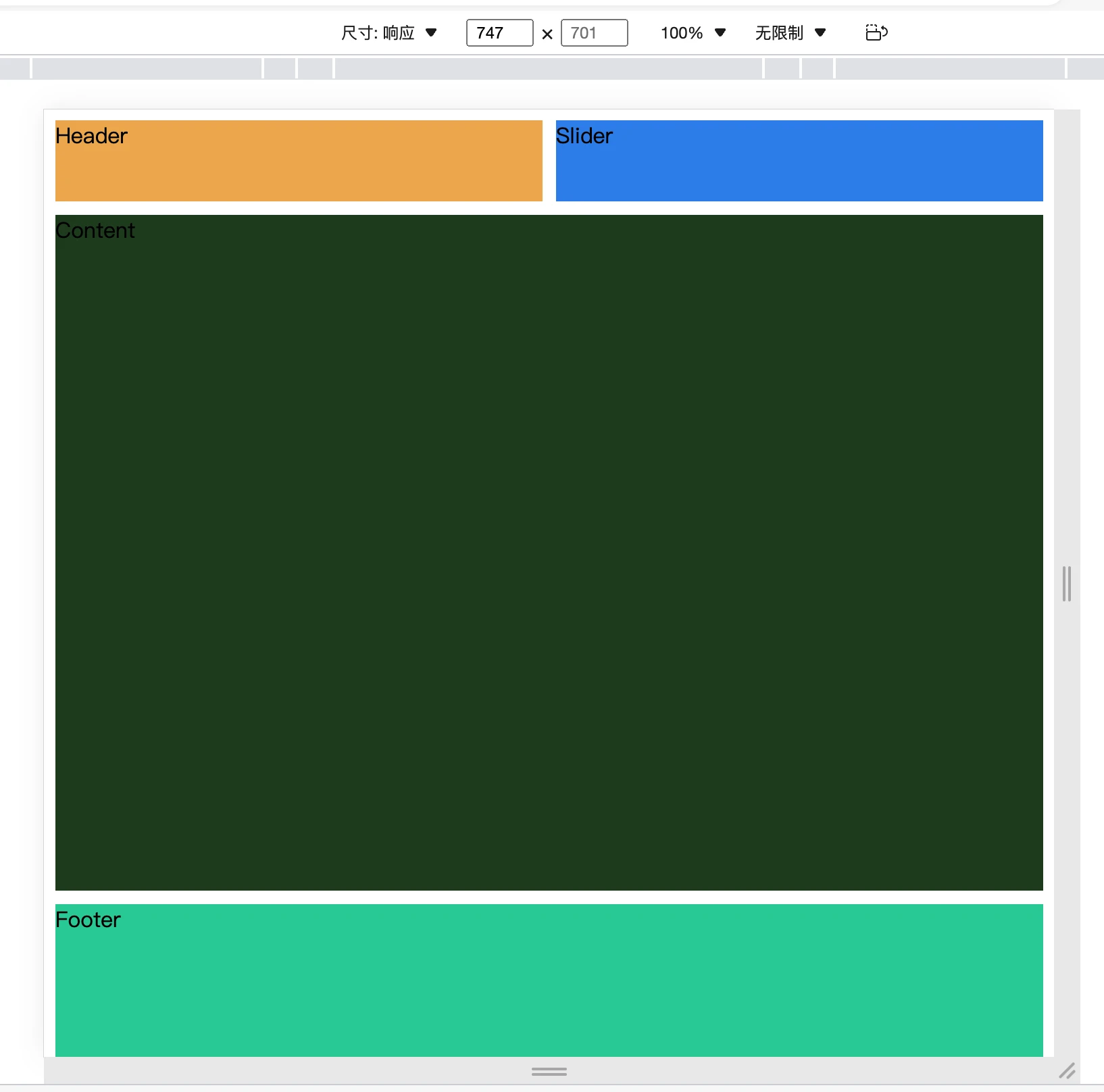The width and height of the screenshot is (1104, 1092).
Task: Click the viewport height field showing 701
Action: (594, 32)
